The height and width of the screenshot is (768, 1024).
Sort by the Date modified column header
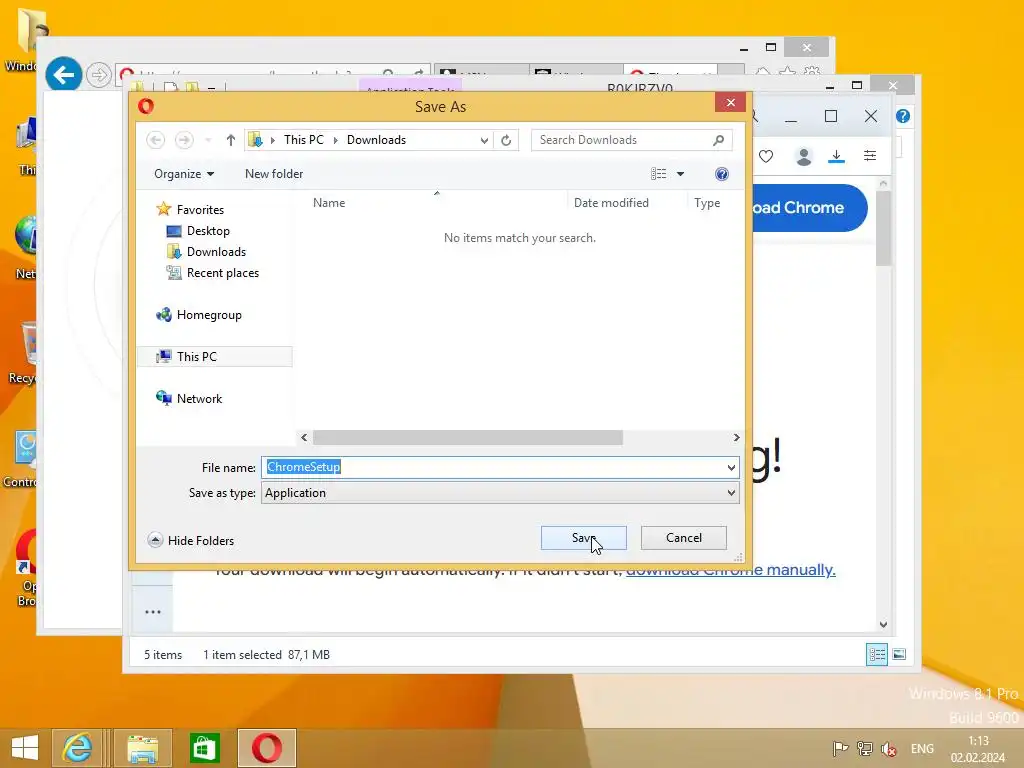[611, 202]
